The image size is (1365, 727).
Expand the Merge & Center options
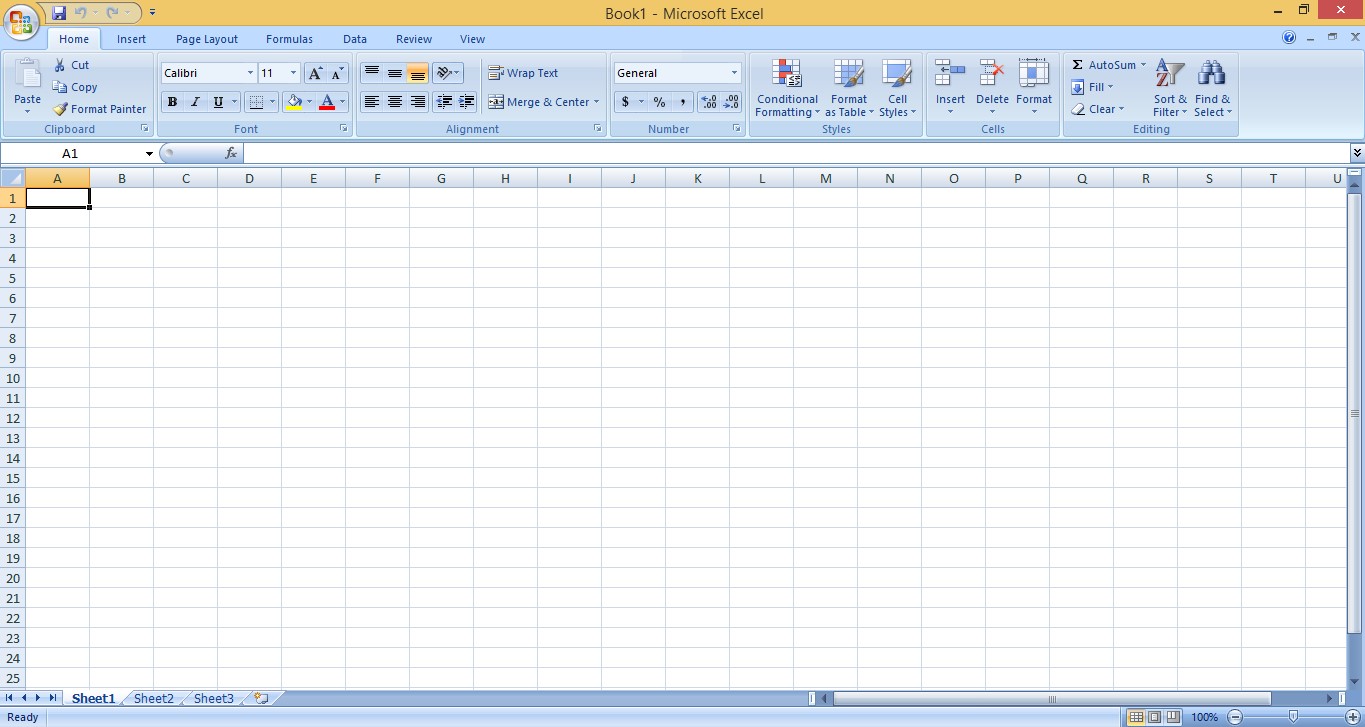598,102
